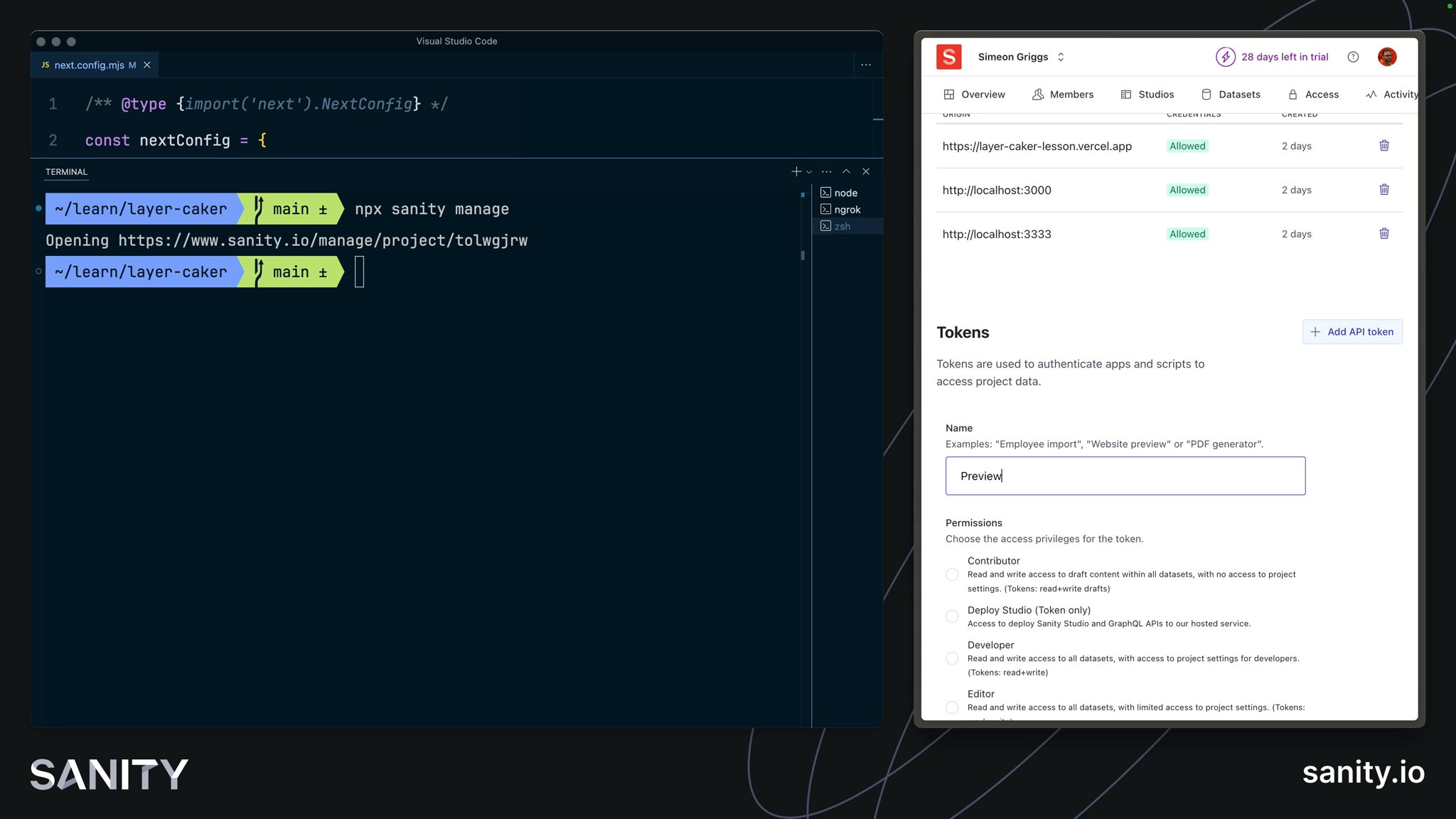Select the Deploy Studio (Token only) radio

(x=952, y=616)
